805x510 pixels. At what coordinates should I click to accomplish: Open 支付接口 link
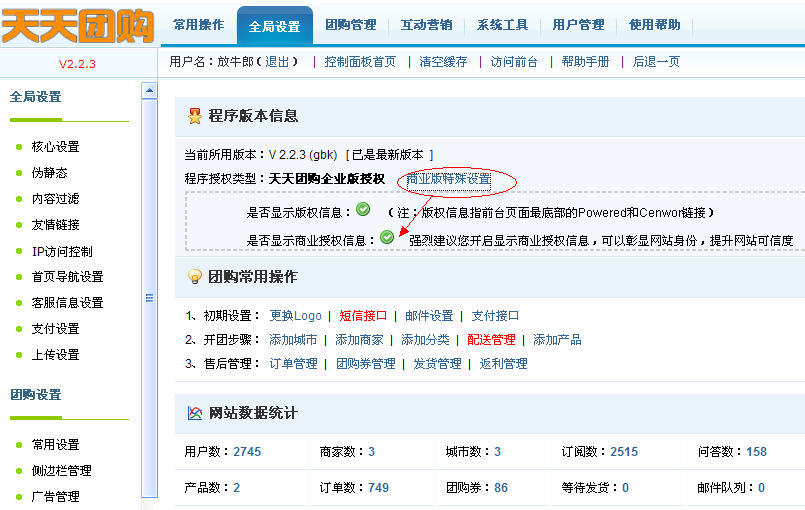pyautogui.click(x=495, y=316)
